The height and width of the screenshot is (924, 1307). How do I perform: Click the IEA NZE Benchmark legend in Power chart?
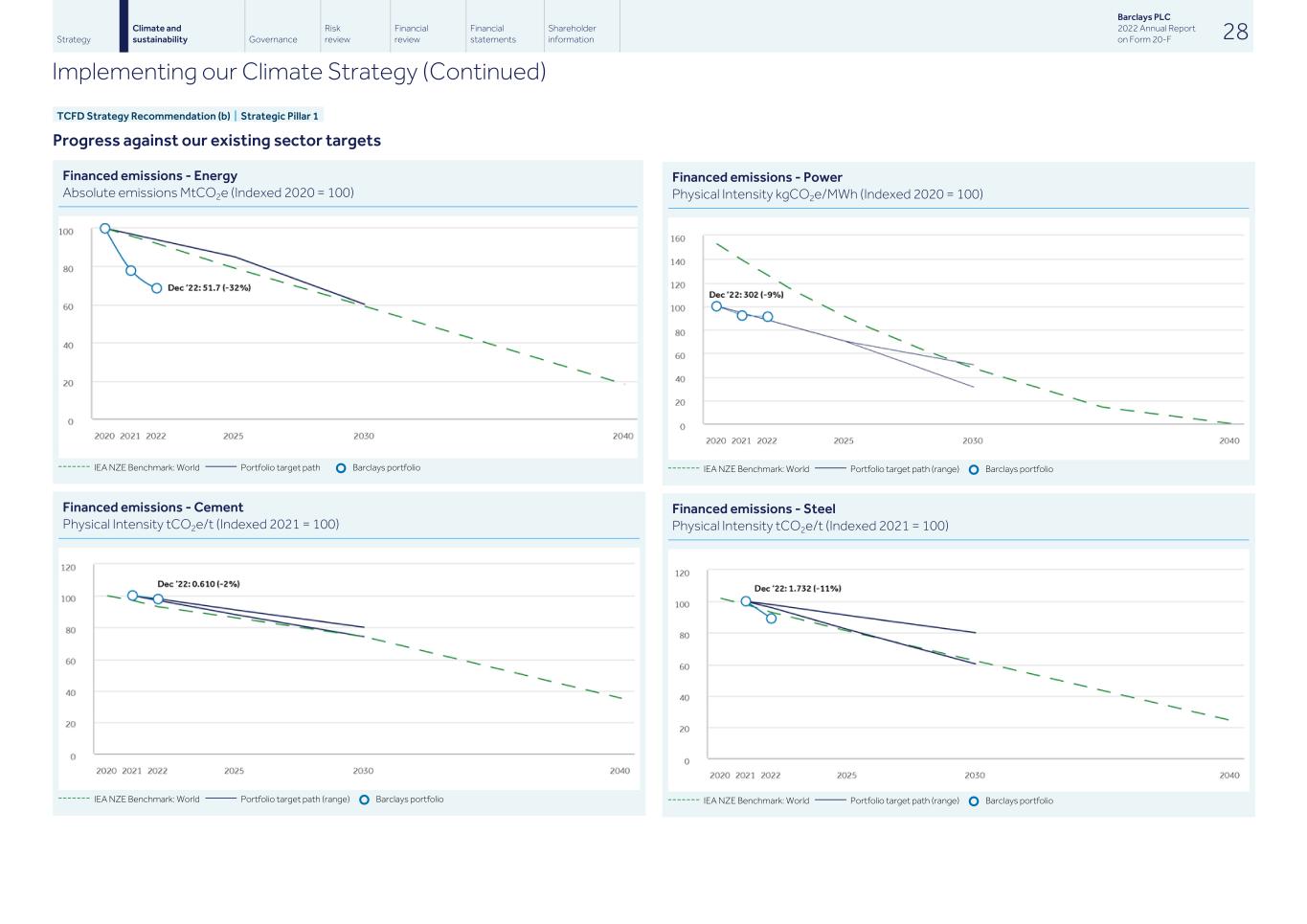click(x=755, y=469)
